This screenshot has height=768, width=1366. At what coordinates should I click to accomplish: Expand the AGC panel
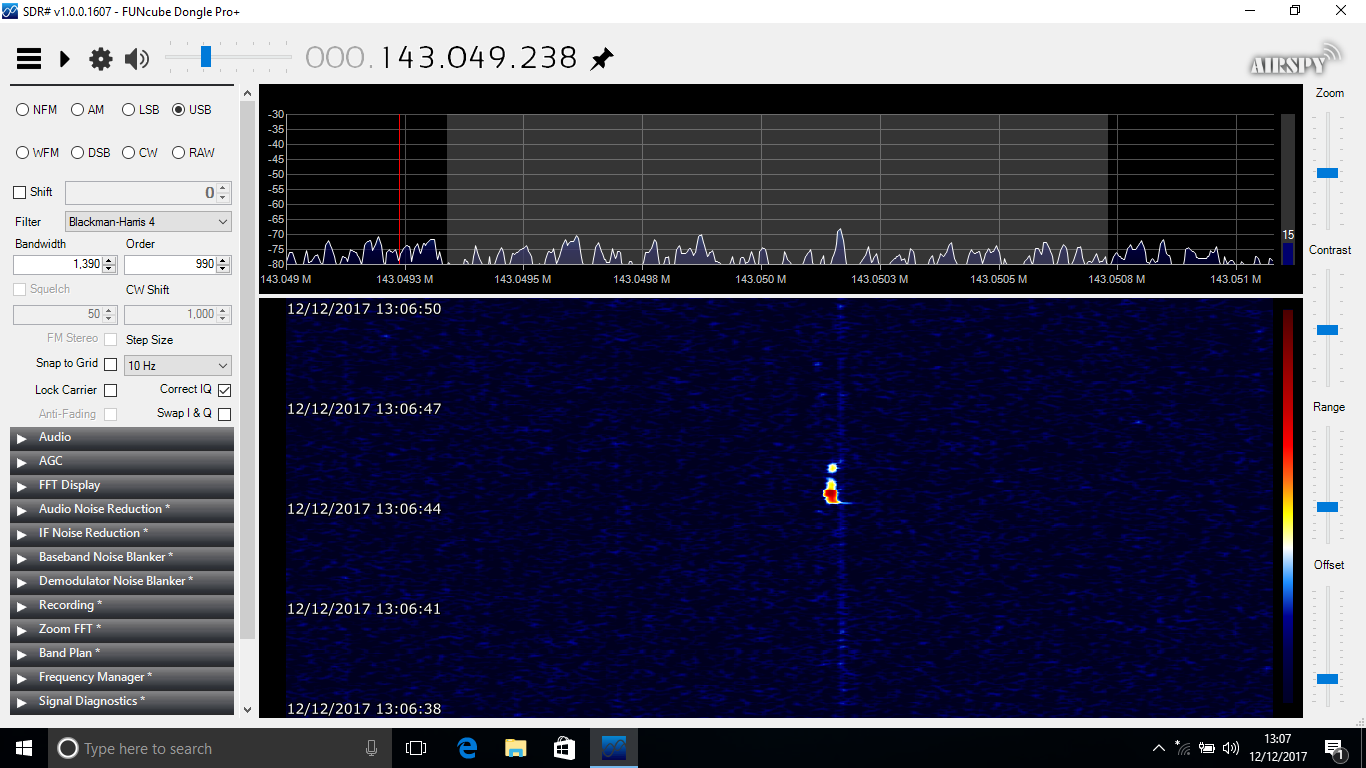pyautogui.click(x=122, y=462)
